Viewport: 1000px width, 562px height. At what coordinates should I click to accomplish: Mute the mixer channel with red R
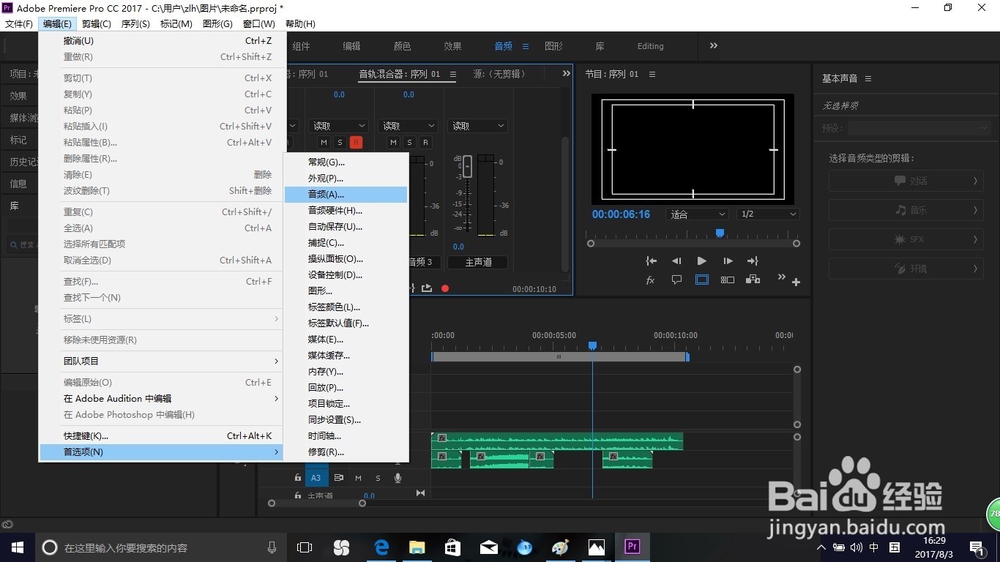tap(324, 142)
